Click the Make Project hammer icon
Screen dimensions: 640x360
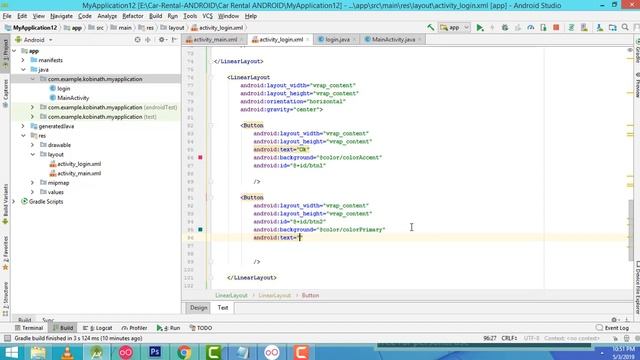coord(431,27)
